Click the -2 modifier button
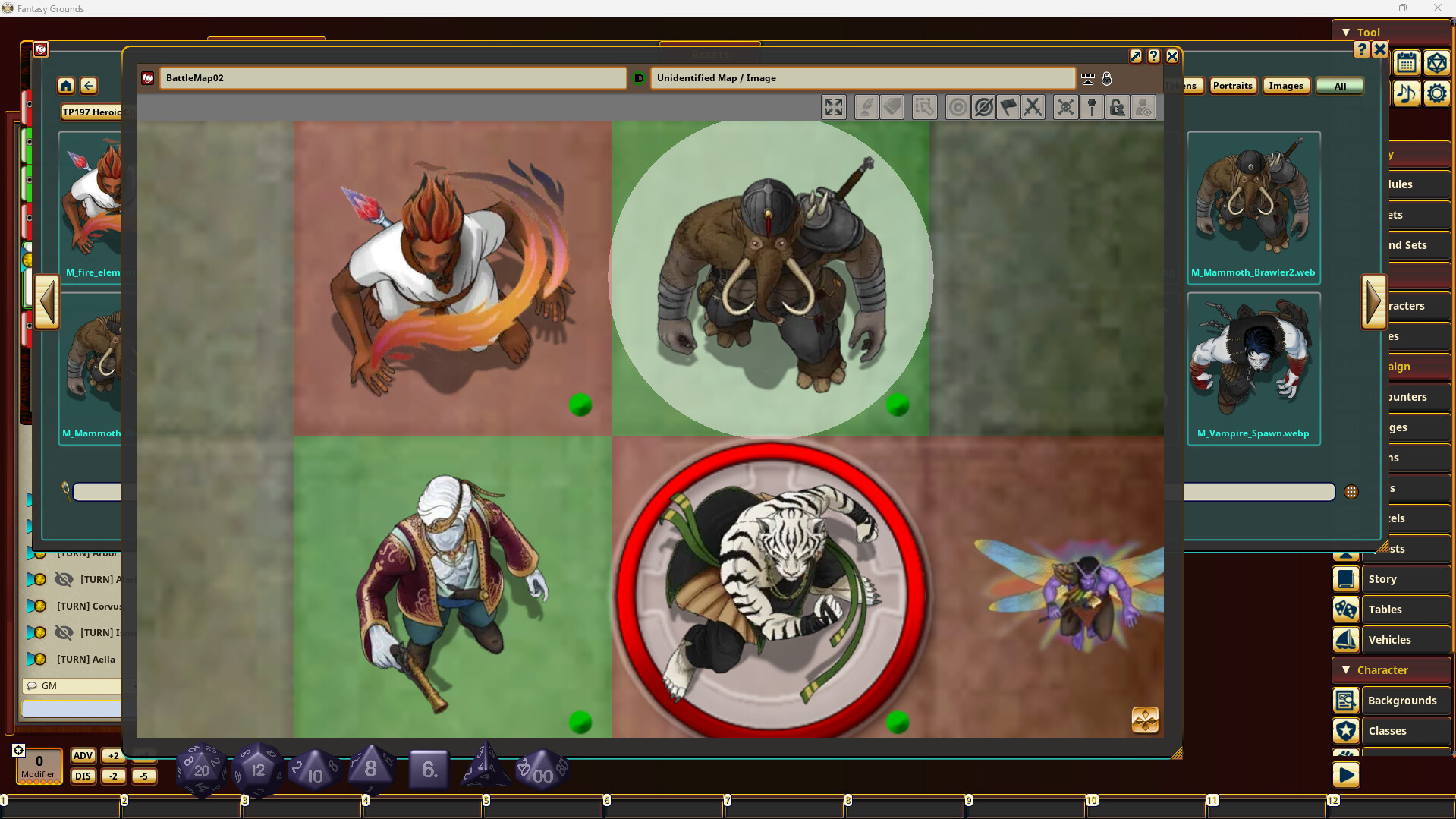Screen dimensions: 1456x819 click(113, 776)
